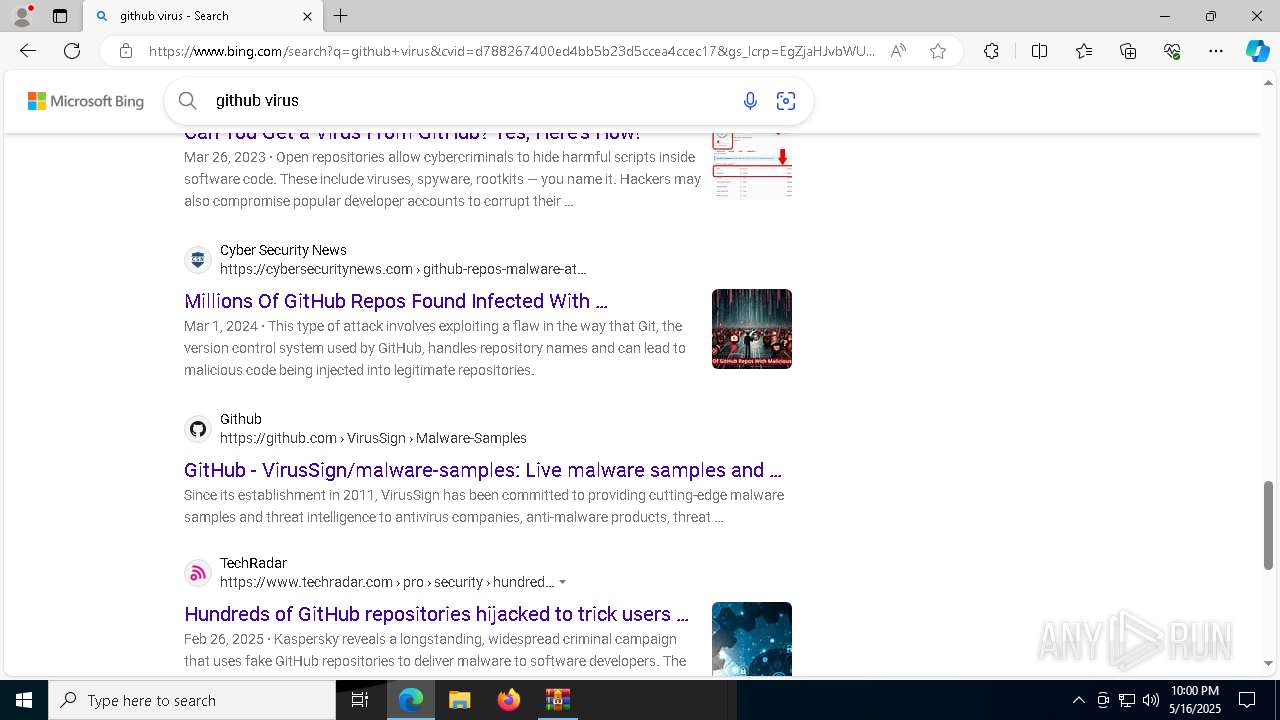Open the notification center icon
Viewport: 1280px width, 720px height.
pyautogui.click(x=1247, y=700)
